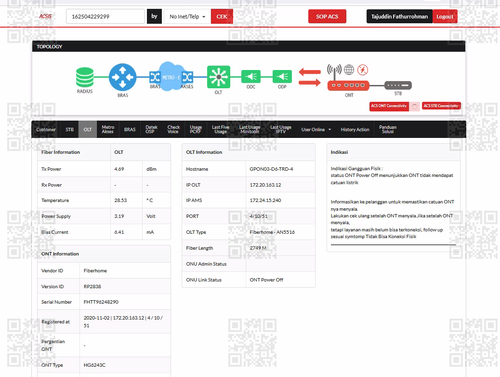500x377 pixels.
Task: Click the red bidirectional arrows icon
Action: coord(310,77)
